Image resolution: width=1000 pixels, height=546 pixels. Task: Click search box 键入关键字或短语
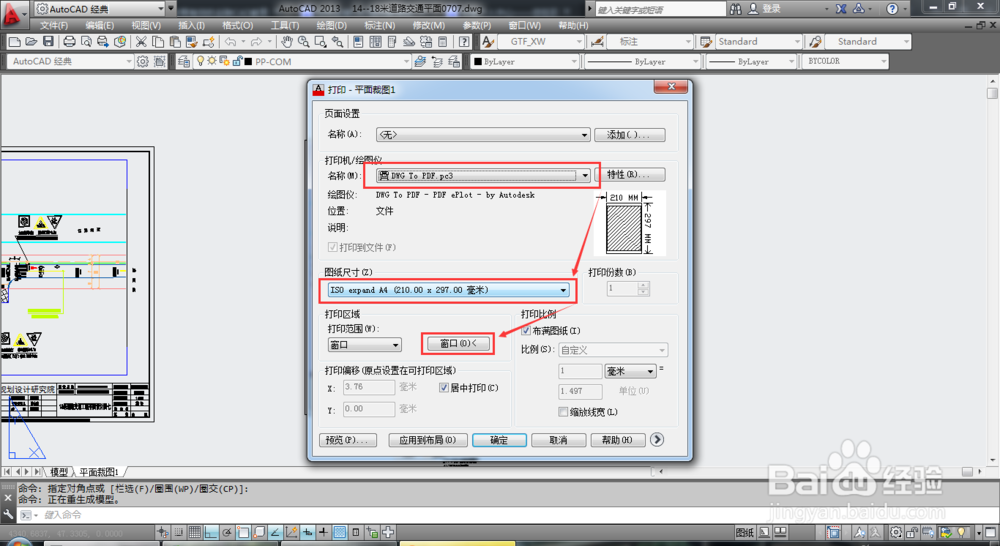tap(660, 9)
